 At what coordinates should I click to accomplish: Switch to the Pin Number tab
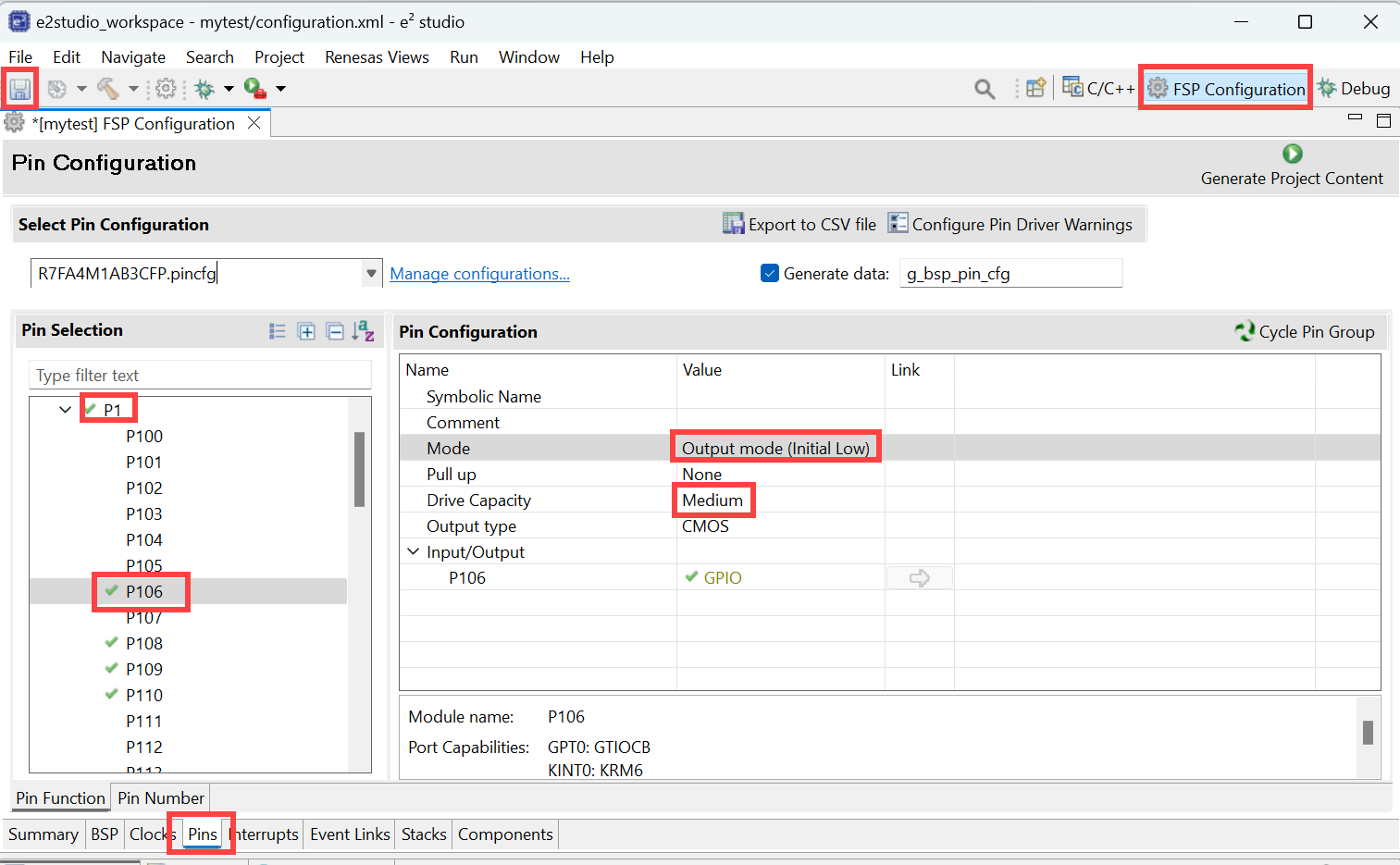(161, 797)
